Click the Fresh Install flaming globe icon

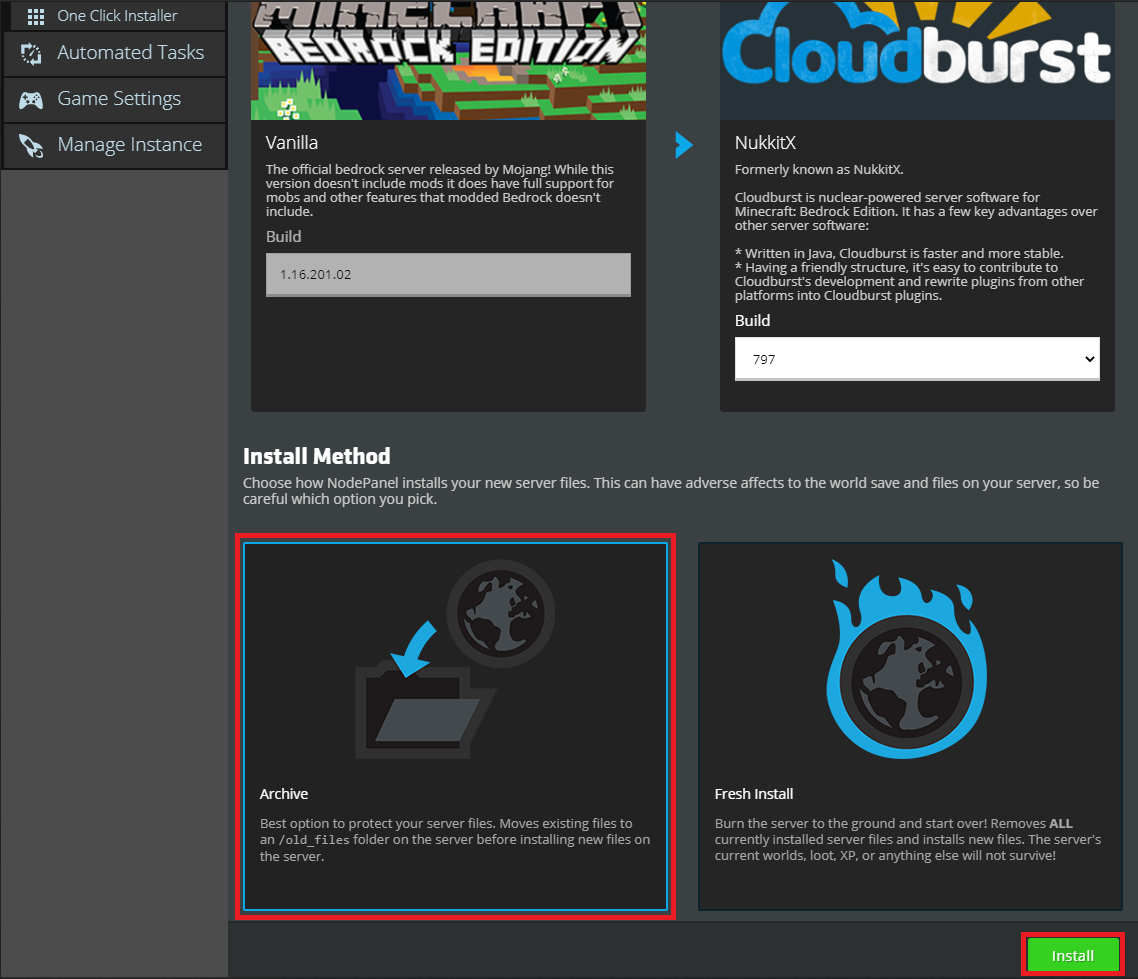(905, 657)
